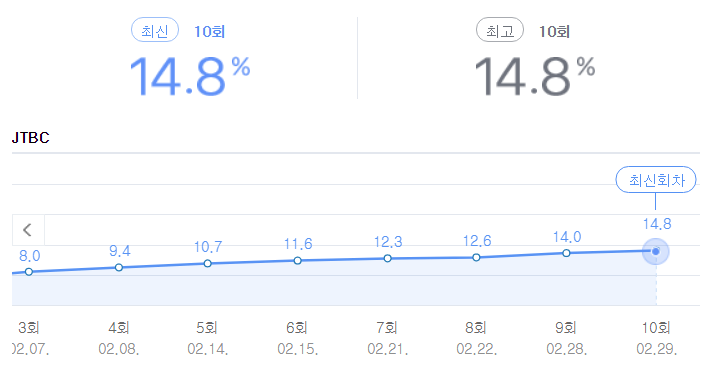The image size is (711, 378).
Task: Click the 3회 axis label
Action: 29,327
